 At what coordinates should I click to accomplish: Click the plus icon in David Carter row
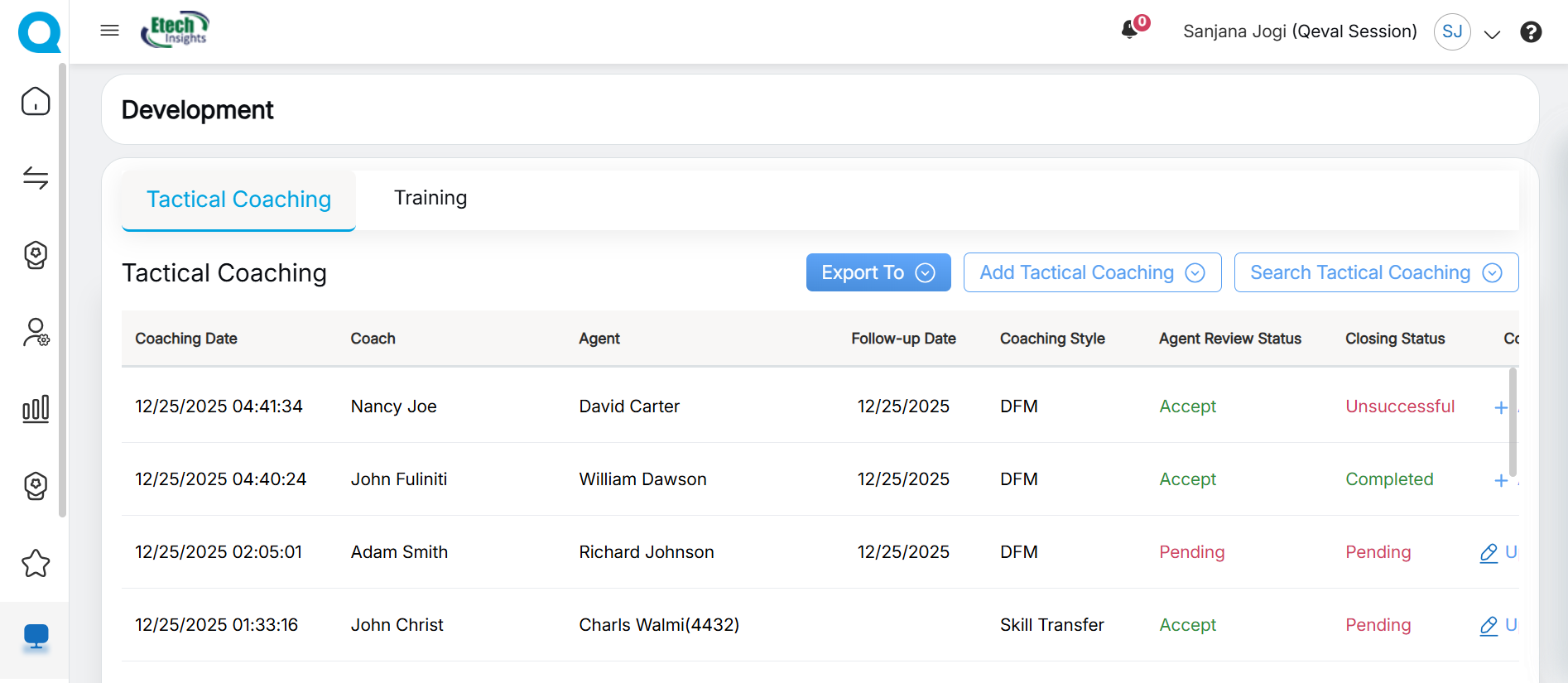[1500, 407]
